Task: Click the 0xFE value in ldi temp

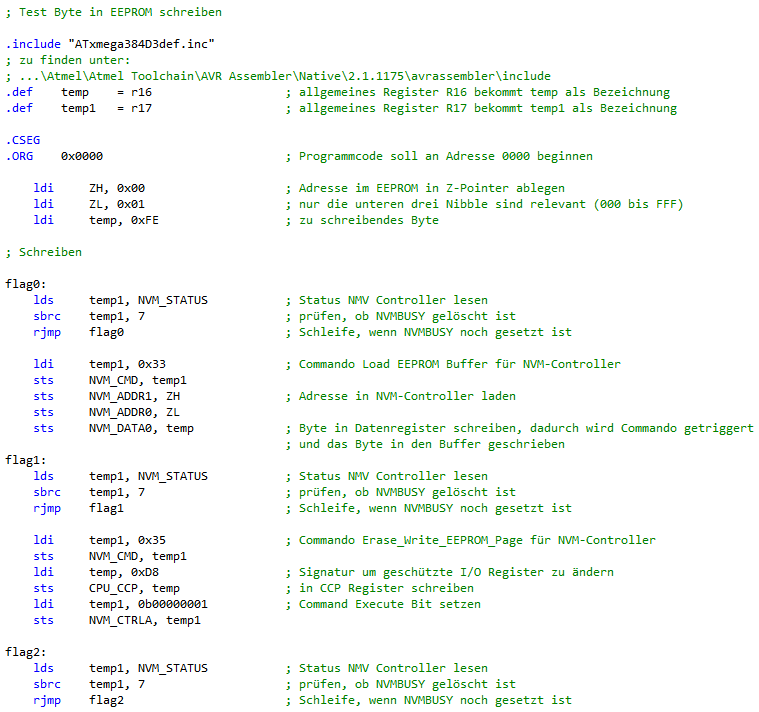Action: pos(145,220)
